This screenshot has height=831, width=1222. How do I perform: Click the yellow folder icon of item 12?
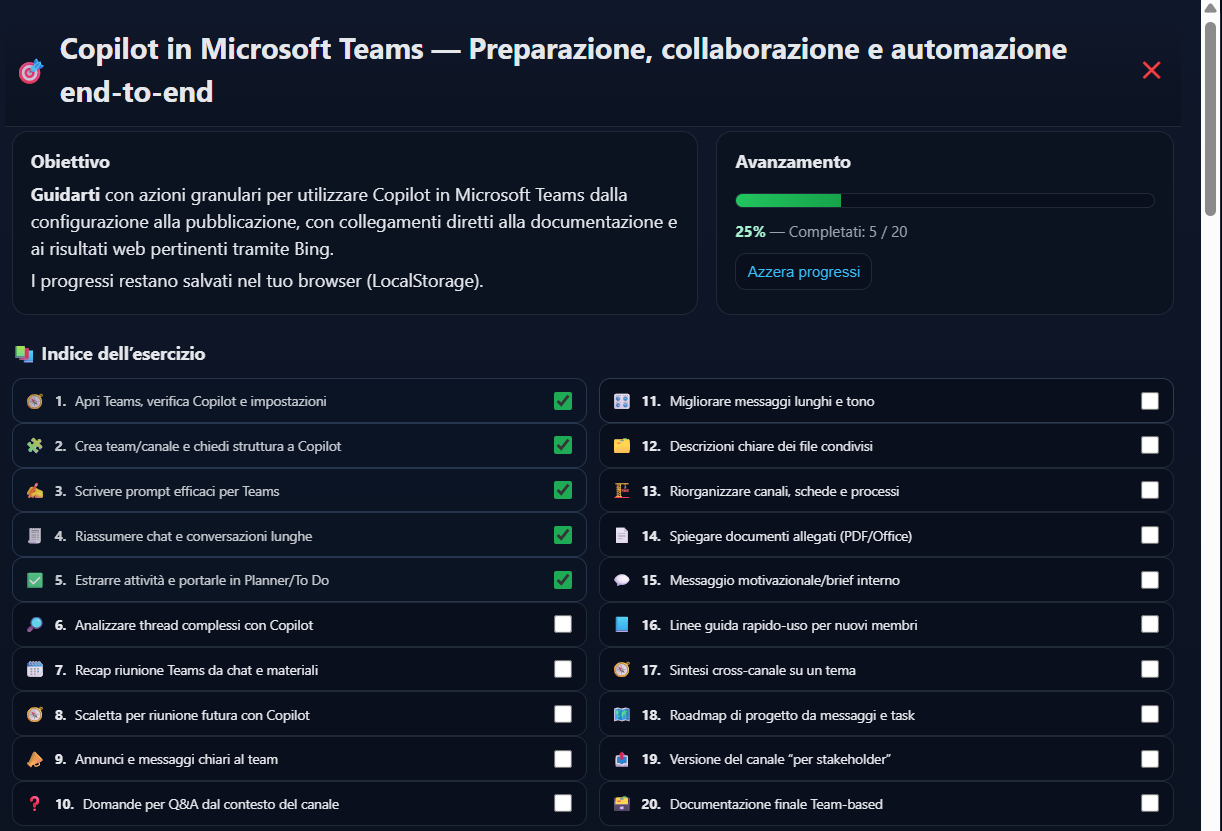[622, 446]
